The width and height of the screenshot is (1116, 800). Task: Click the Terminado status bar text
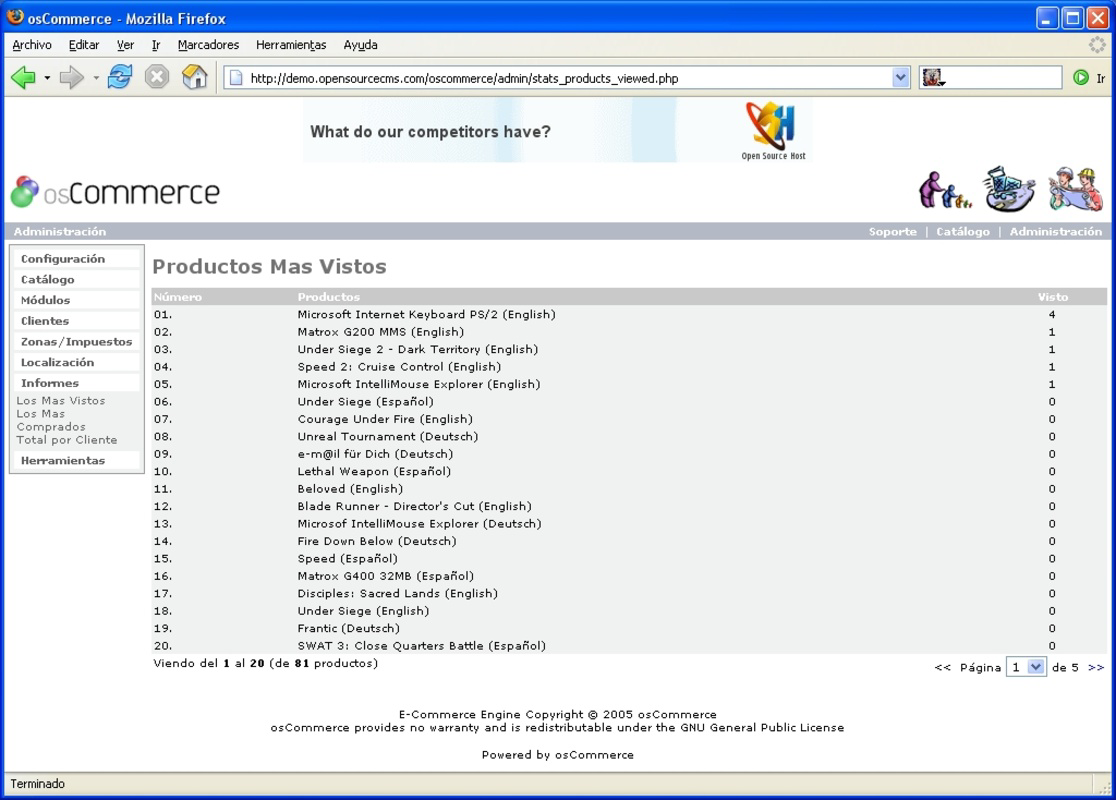click(x=37, y=784)
